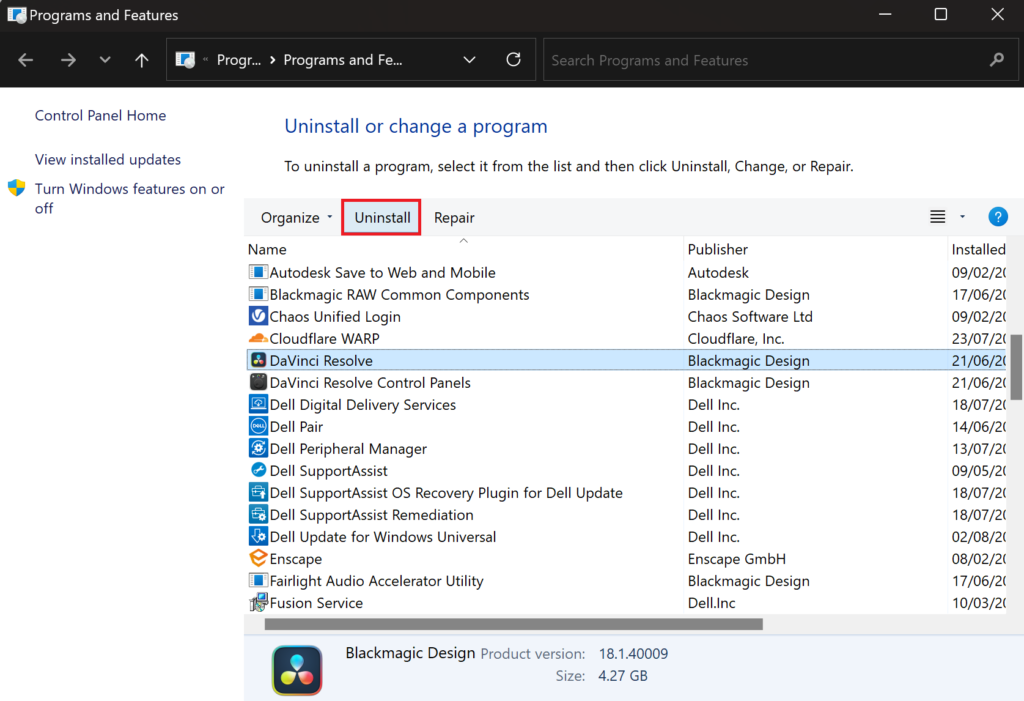Viewport: 1024px width, 701px height.
Task: Click the Enscape orange icon
Action: click(x=258, y=559)
